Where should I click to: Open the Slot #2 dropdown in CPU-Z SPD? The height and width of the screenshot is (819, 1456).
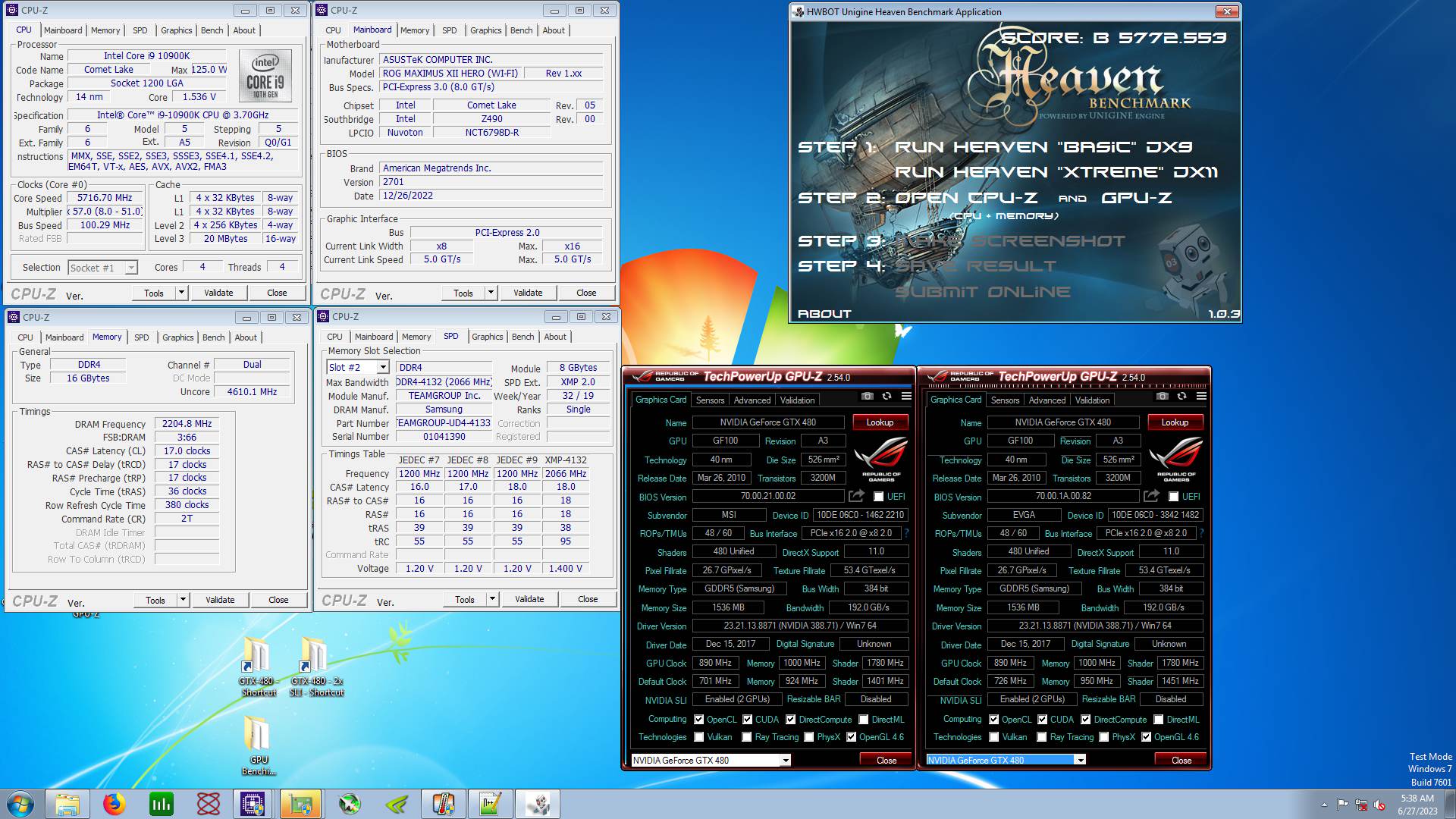pyautogui.click(x=358, y=367)
